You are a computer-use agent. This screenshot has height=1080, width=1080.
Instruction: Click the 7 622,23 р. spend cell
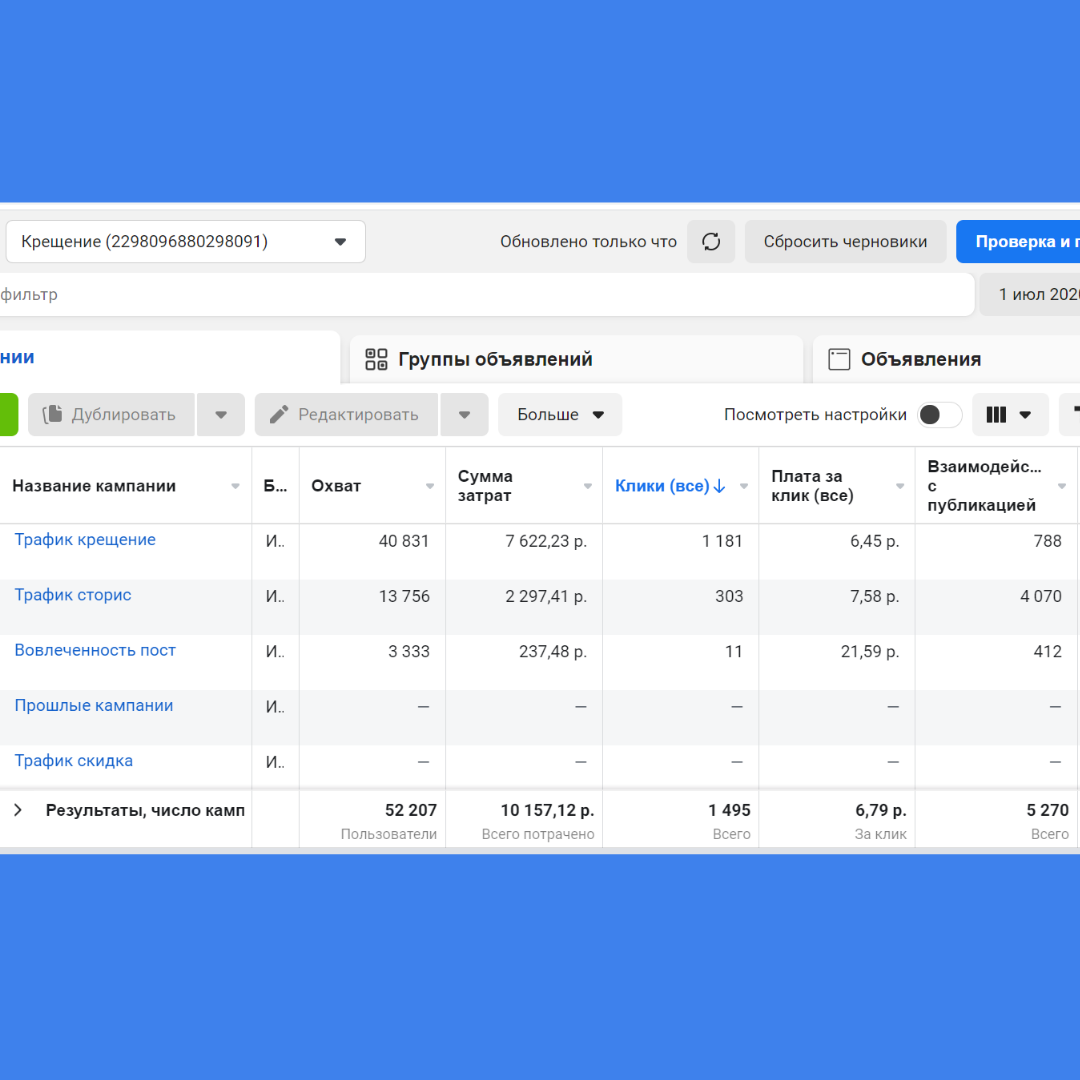pyautogui.click(x=546, y=541)
